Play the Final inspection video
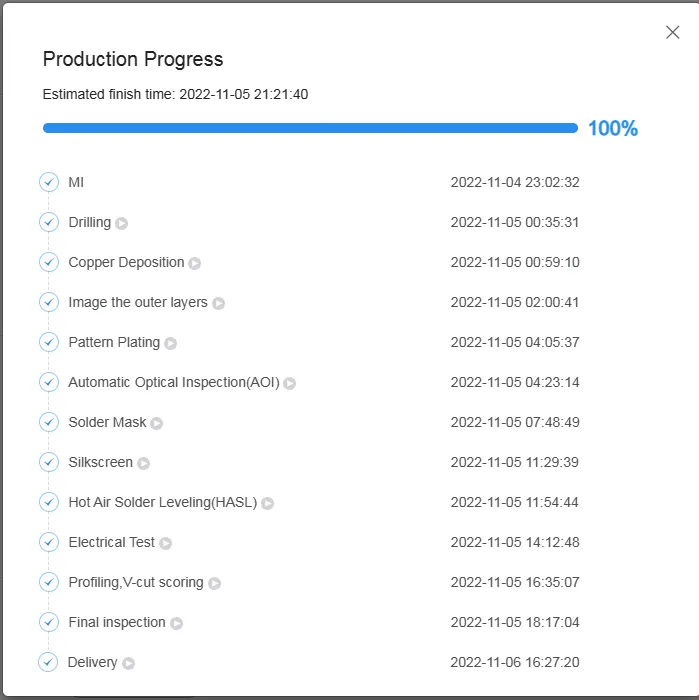Viewport: 699px width, 700px height. (176, 623)
